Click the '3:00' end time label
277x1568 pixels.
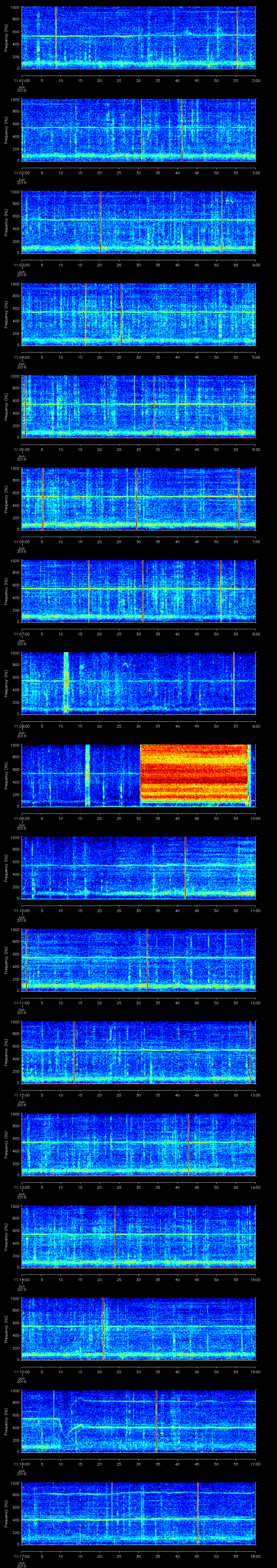click(x=256, y=173)
